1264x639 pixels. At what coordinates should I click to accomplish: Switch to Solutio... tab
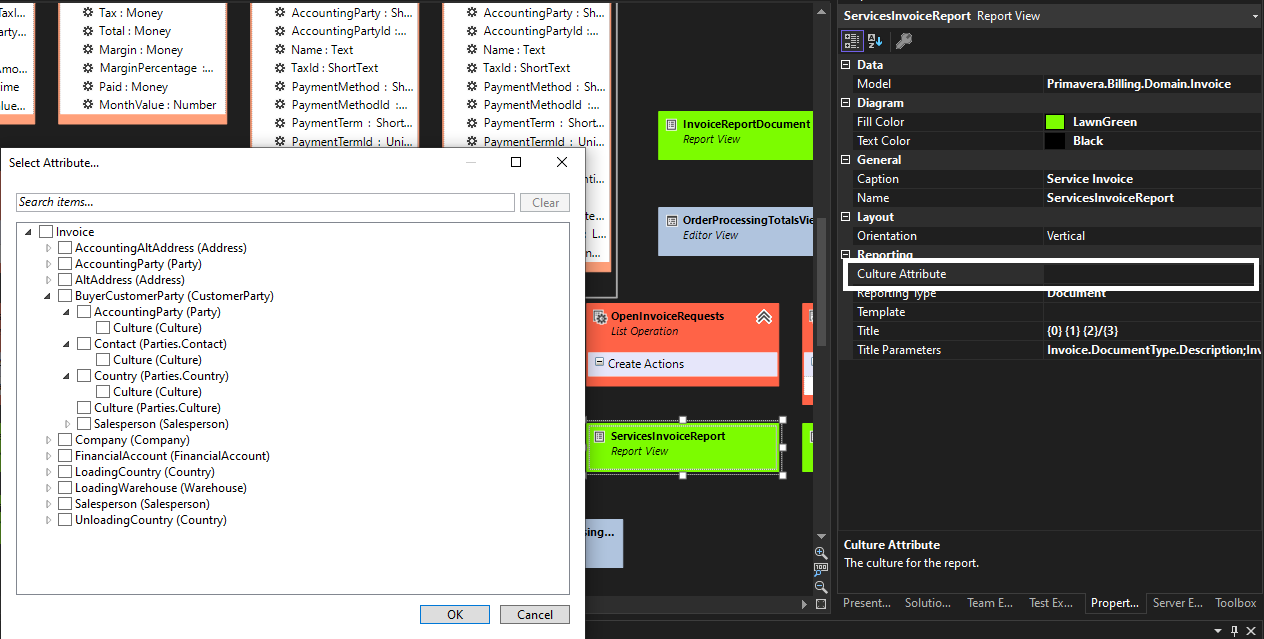(x=928, y=603)
